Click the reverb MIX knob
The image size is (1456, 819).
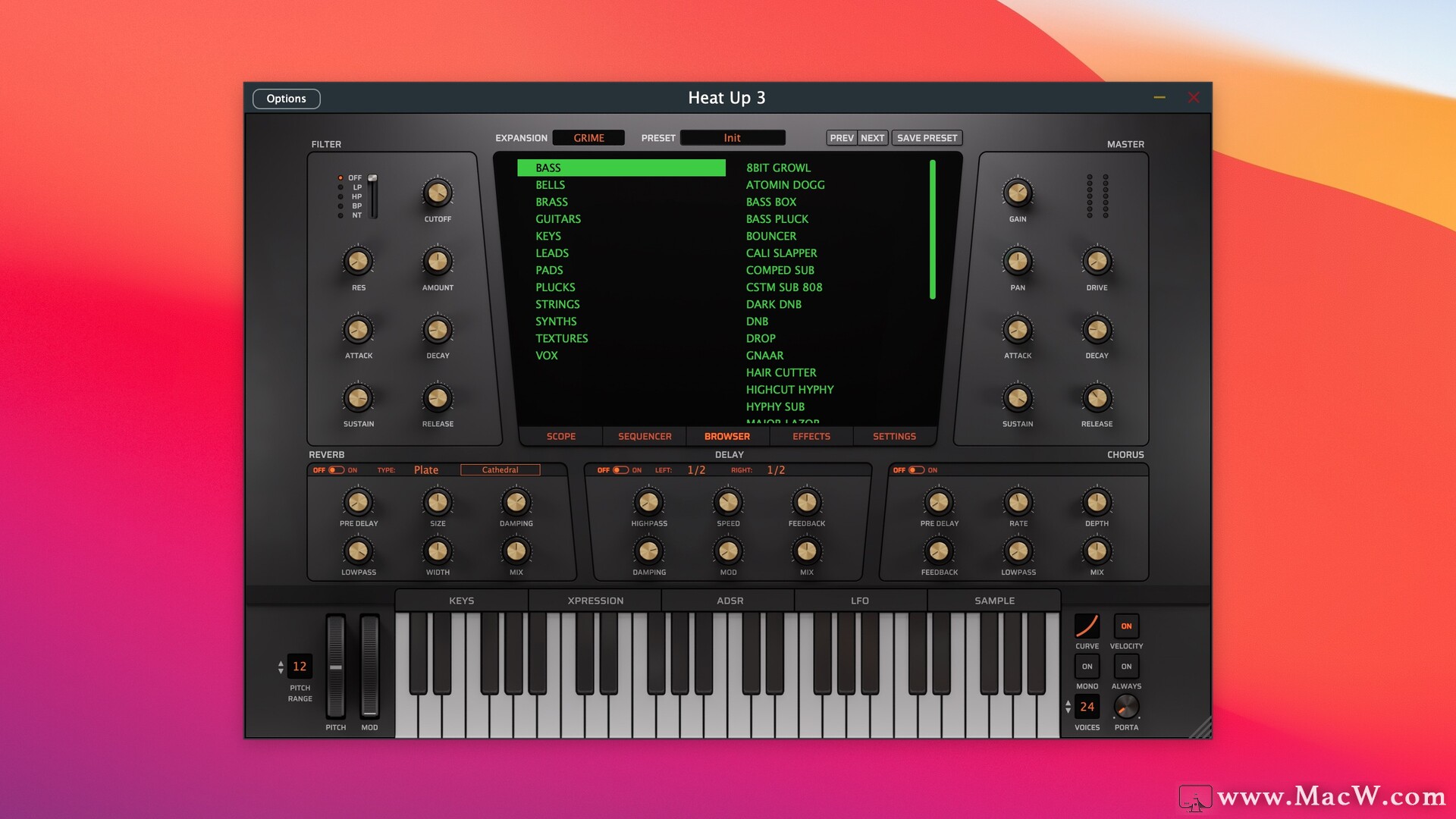click(x=516, y=551)
